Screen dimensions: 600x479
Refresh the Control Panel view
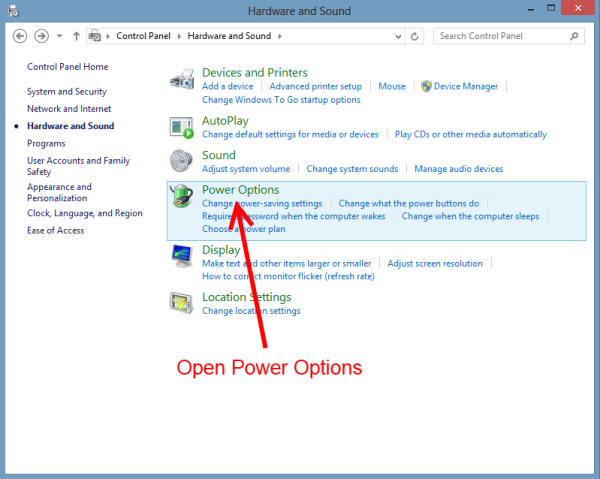click(414, 36)
